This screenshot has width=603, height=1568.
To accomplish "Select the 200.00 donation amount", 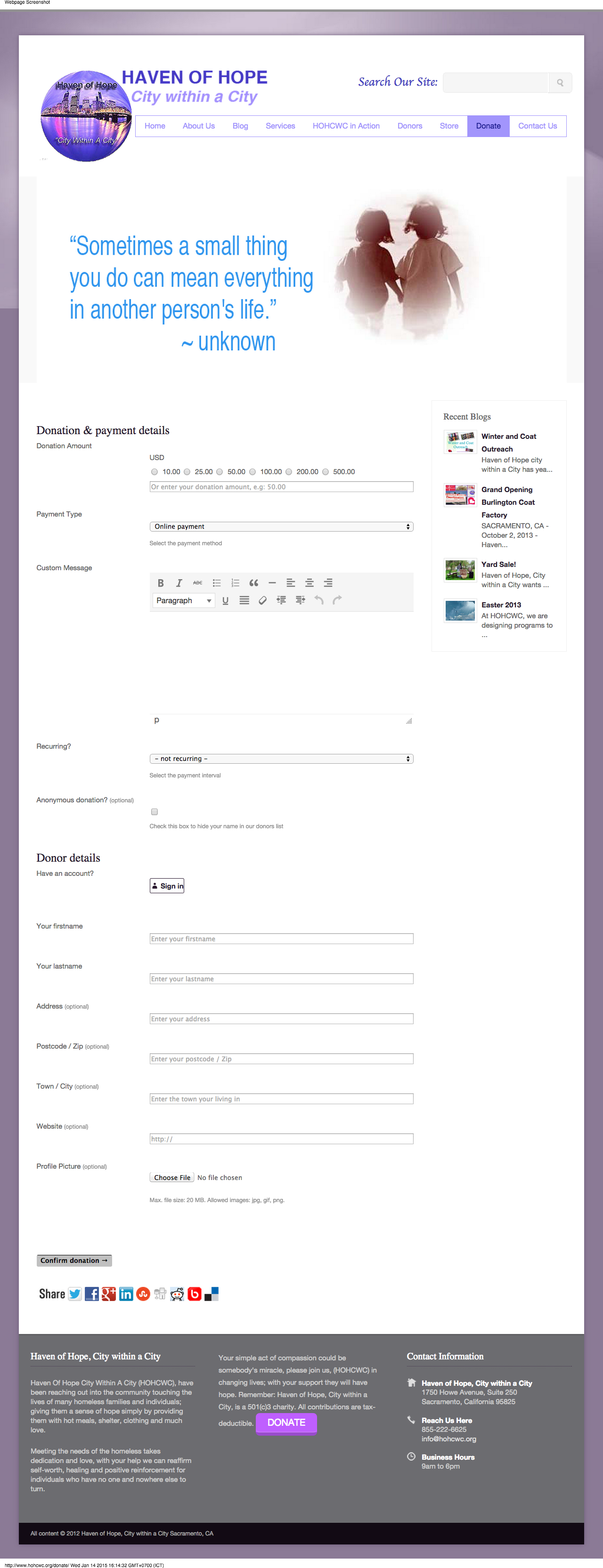I will coord(289,472).
